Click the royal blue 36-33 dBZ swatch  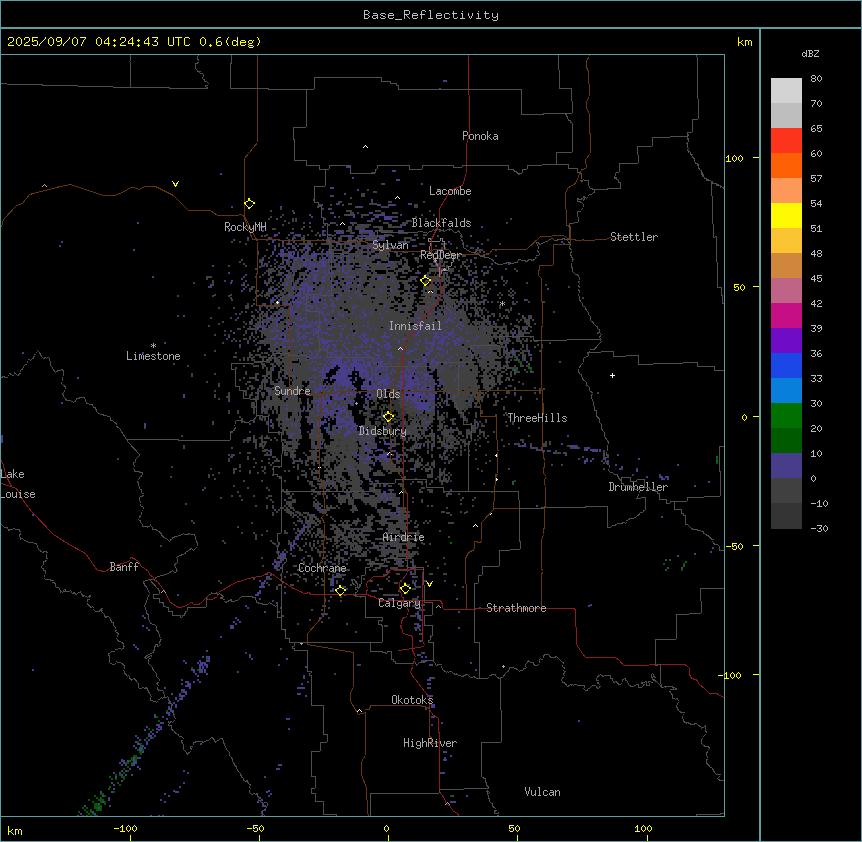[786, 365]
